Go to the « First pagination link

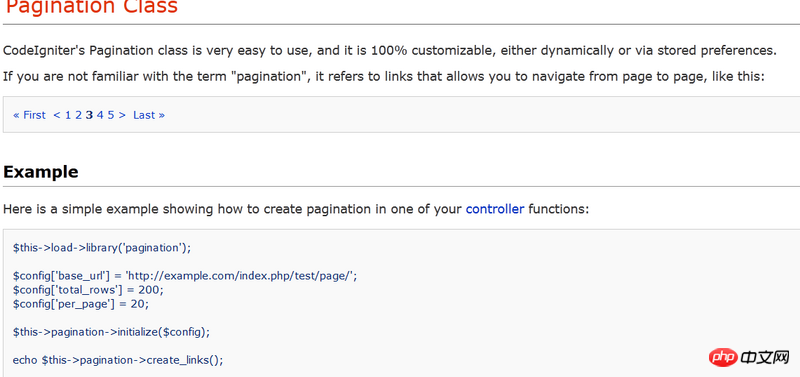(29, 115)
